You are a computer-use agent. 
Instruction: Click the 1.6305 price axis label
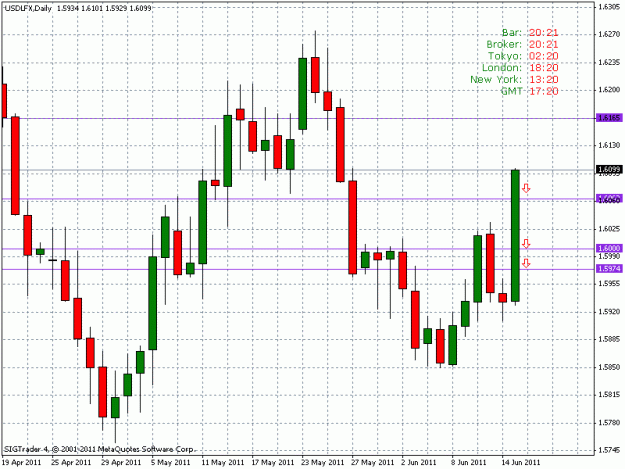click(610, 6)
